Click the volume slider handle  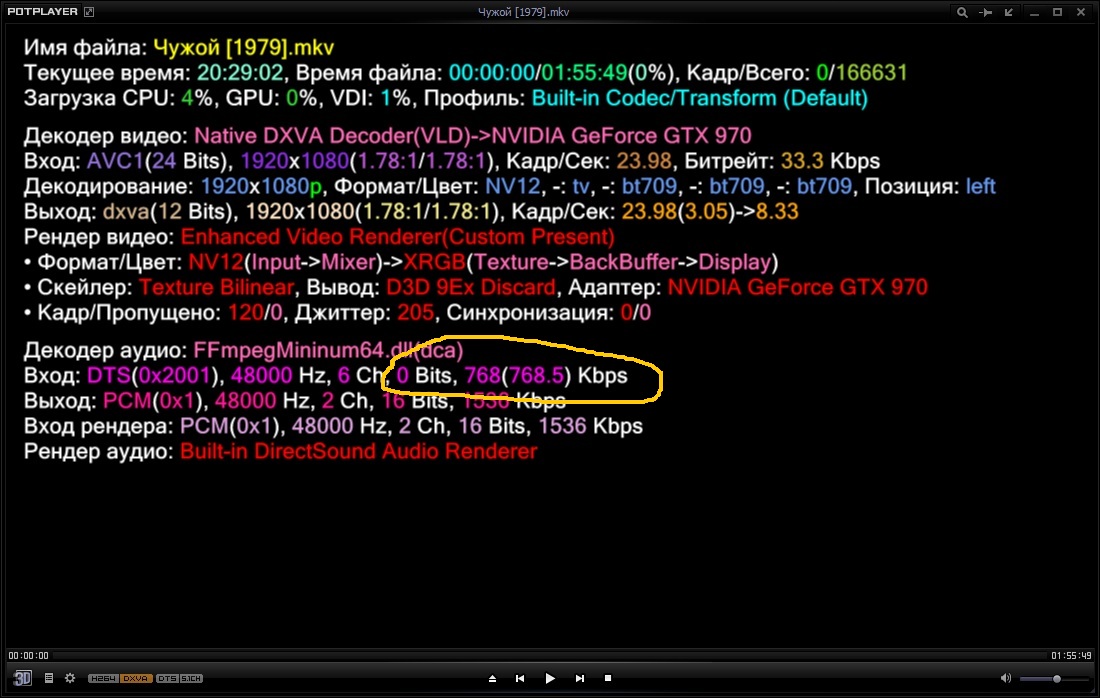1057,678
